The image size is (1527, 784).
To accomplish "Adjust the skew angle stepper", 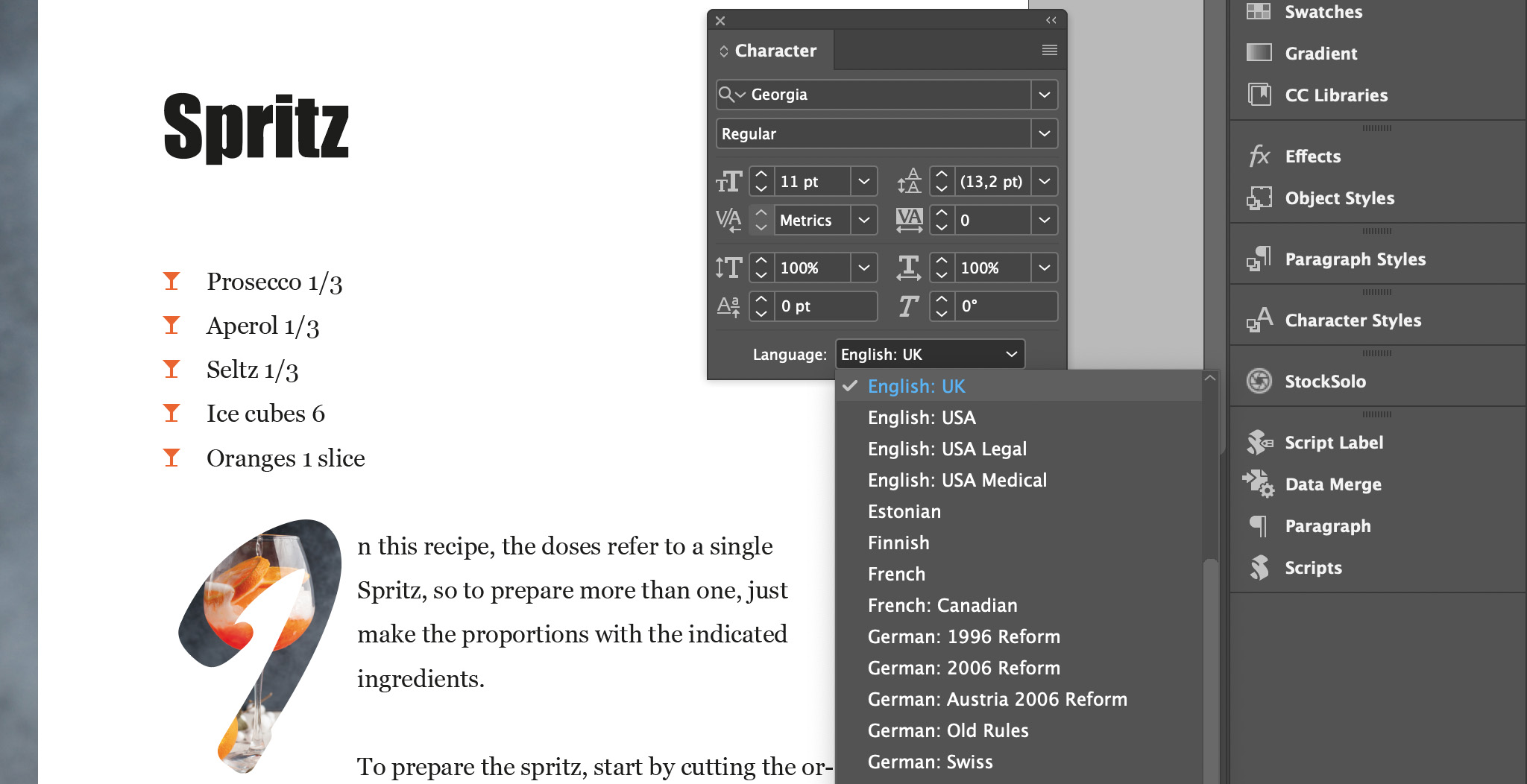I will [x=942, y=306].
